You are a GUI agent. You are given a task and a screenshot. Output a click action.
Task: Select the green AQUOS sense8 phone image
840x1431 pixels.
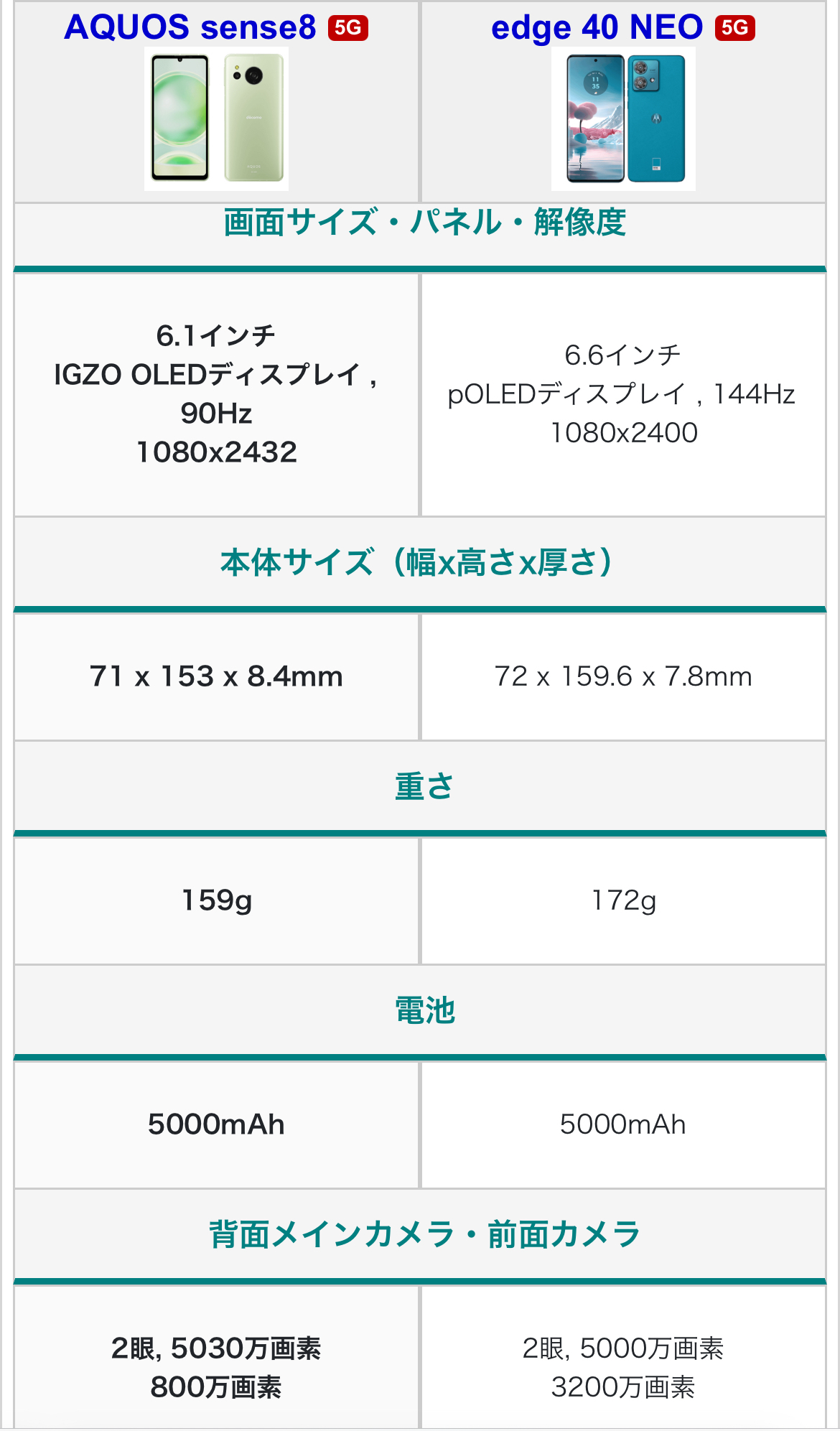(x=216, y=119)
